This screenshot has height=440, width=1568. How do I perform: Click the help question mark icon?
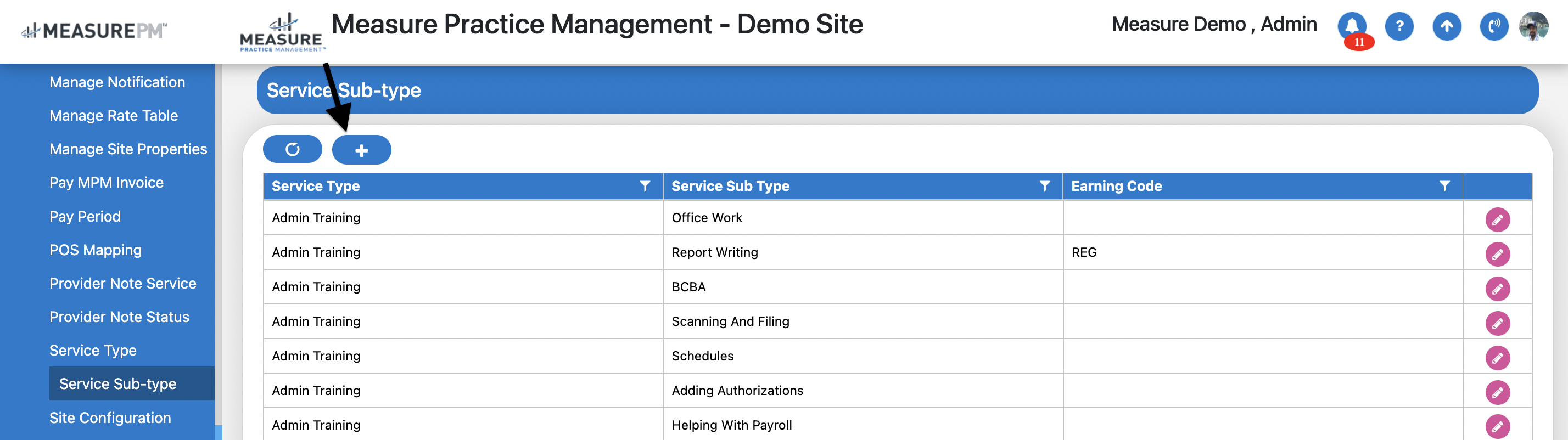click(x=1399, y=26)
